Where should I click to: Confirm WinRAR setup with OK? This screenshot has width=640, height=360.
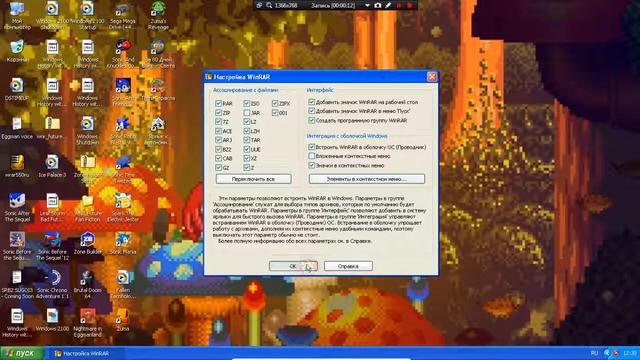pos(293,266)
